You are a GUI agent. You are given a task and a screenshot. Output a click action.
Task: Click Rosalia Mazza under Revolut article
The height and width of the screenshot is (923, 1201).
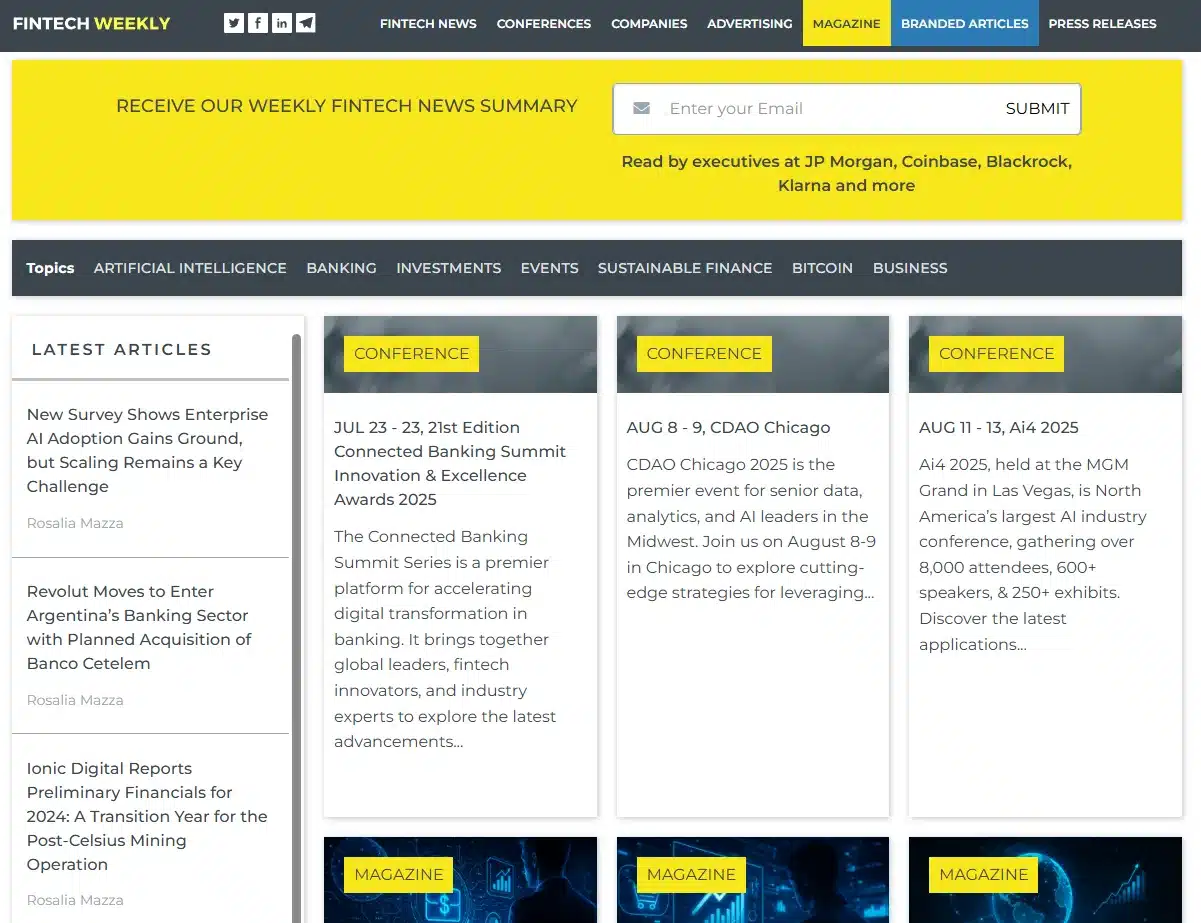click(x=75, y=700)
